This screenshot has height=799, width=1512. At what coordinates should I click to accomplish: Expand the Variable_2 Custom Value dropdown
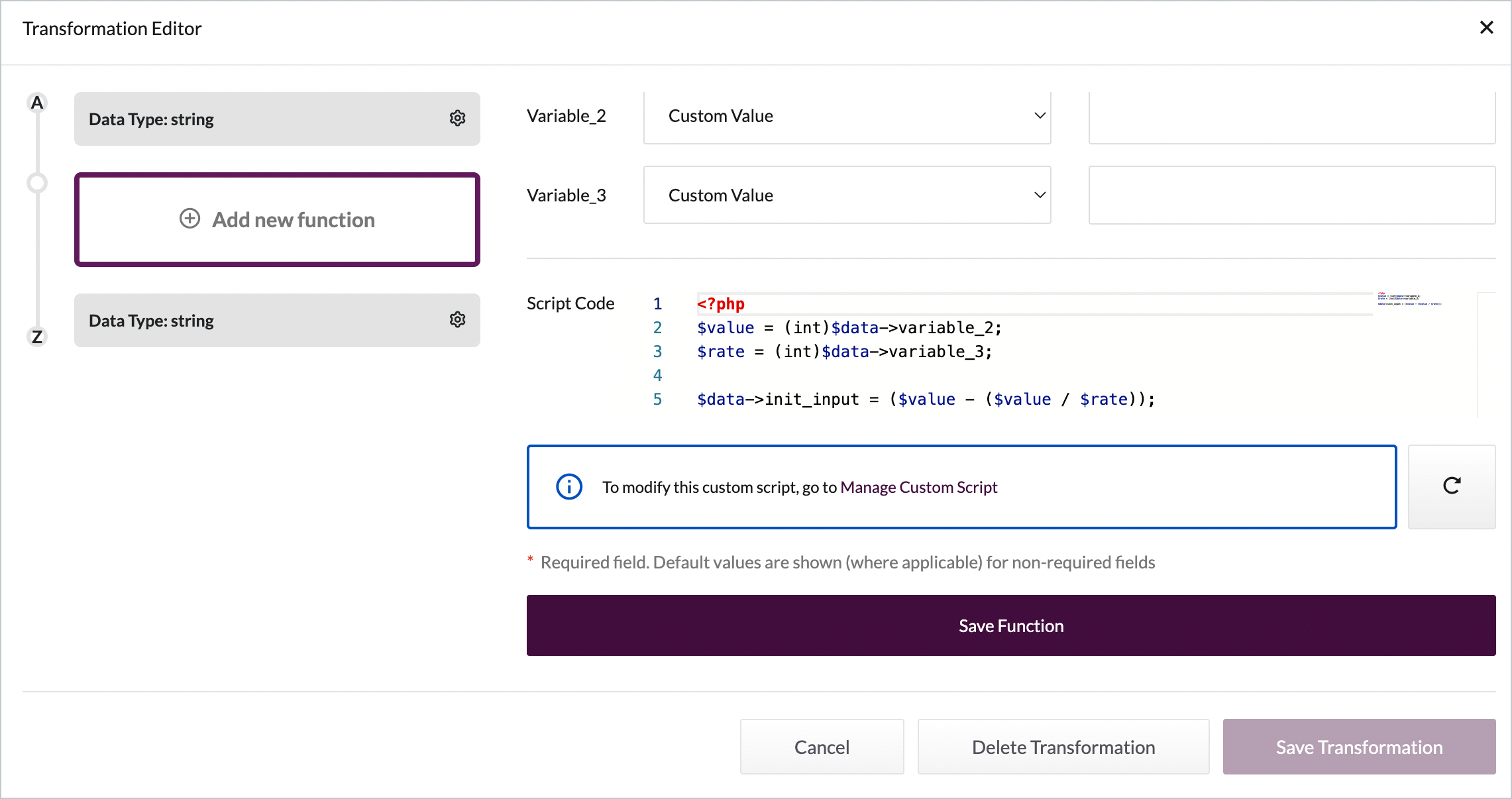[x=847, y=116]
